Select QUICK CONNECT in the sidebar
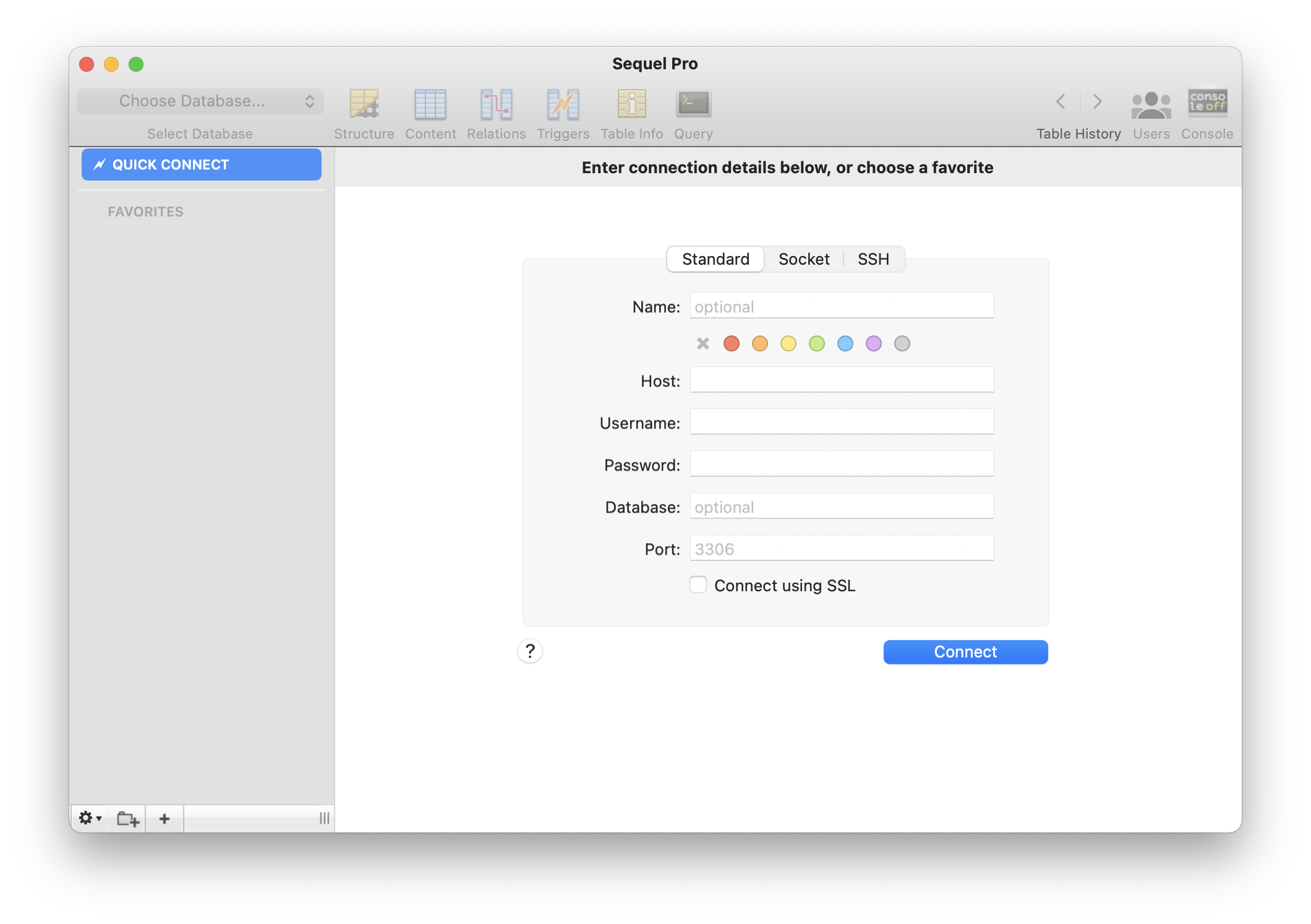 click(202, 165)
